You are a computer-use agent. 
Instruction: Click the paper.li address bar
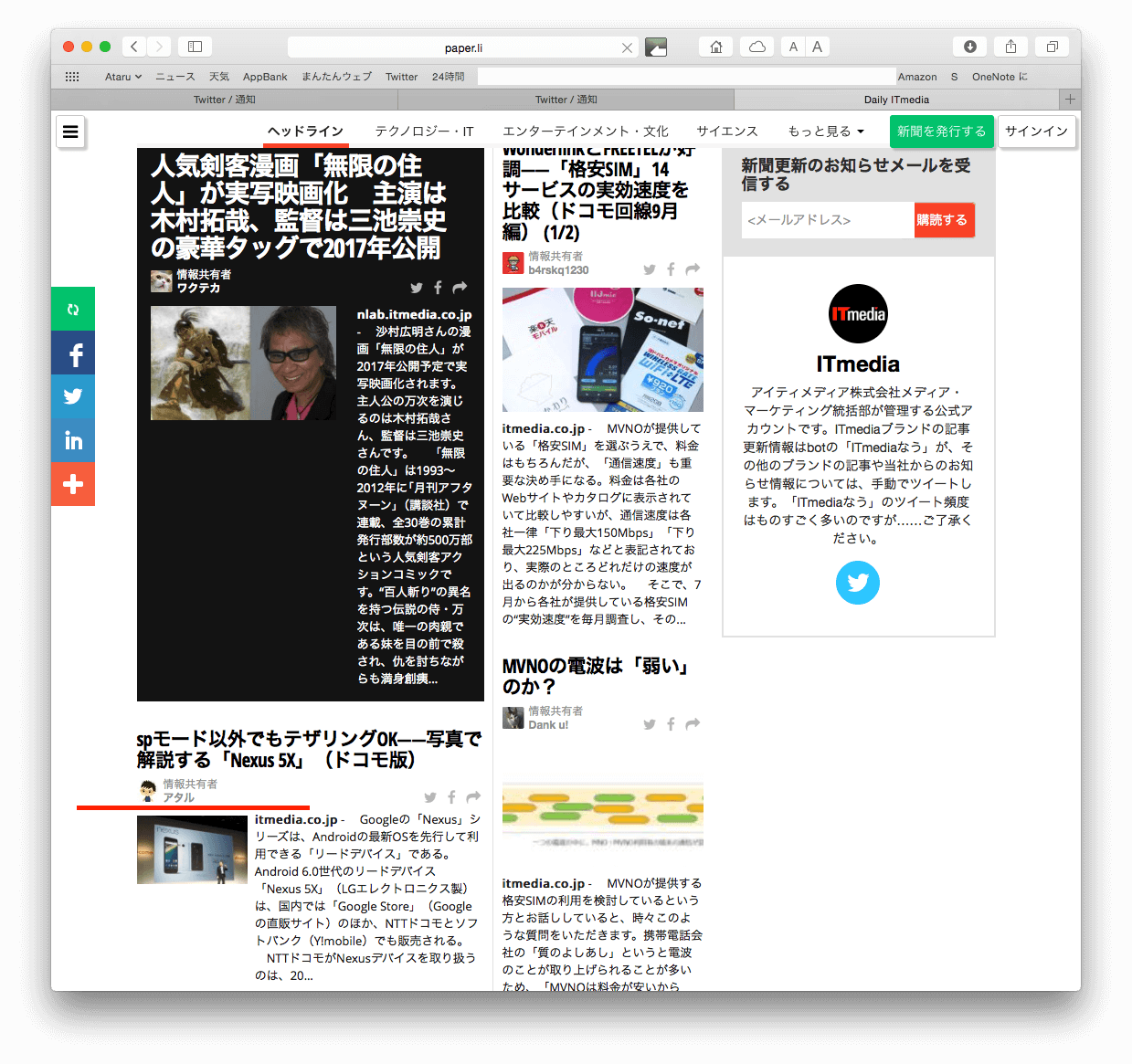(x=463, y=47)
